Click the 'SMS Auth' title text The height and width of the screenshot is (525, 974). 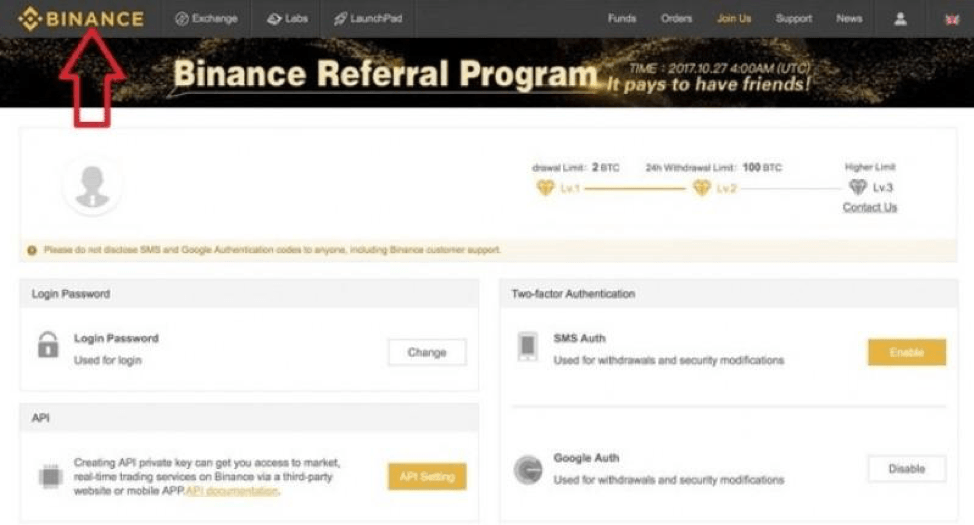point(580,338)
